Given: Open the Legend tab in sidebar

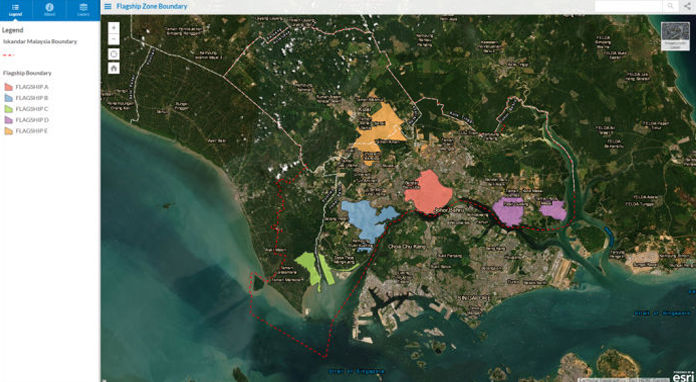Looking at the screenshot, I should point(16,10).
